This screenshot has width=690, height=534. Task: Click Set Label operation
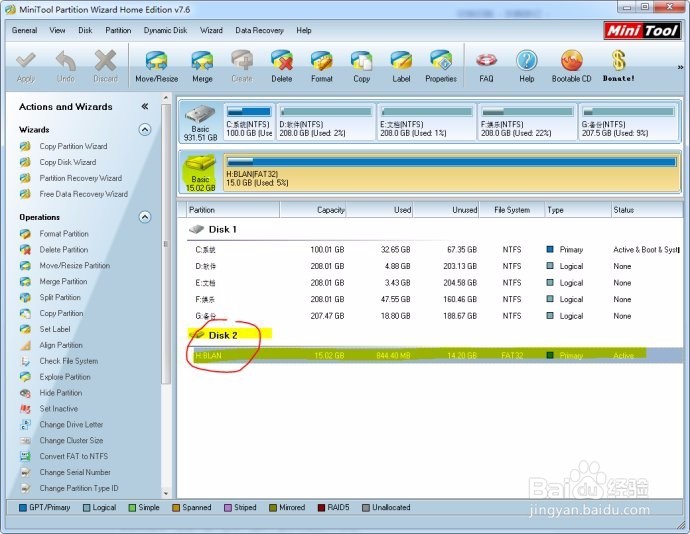point(55,329)
